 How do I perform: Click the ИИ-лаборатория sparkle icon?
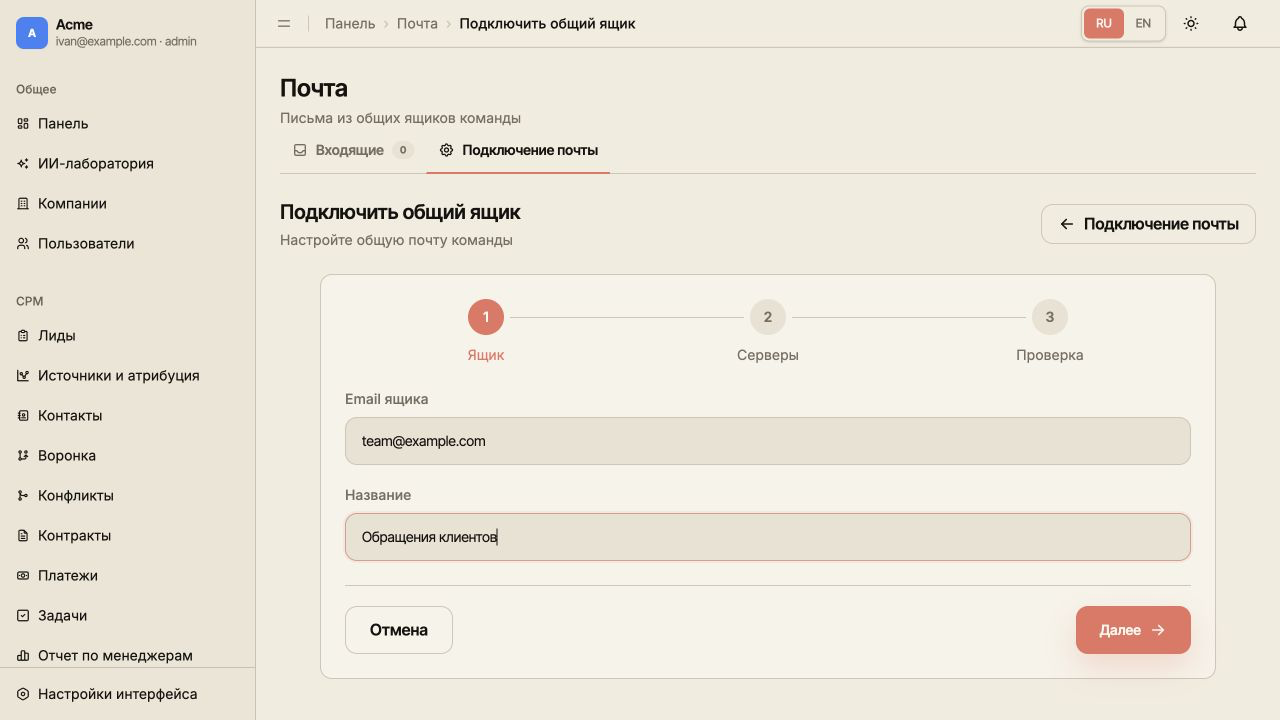click(23, 163)
